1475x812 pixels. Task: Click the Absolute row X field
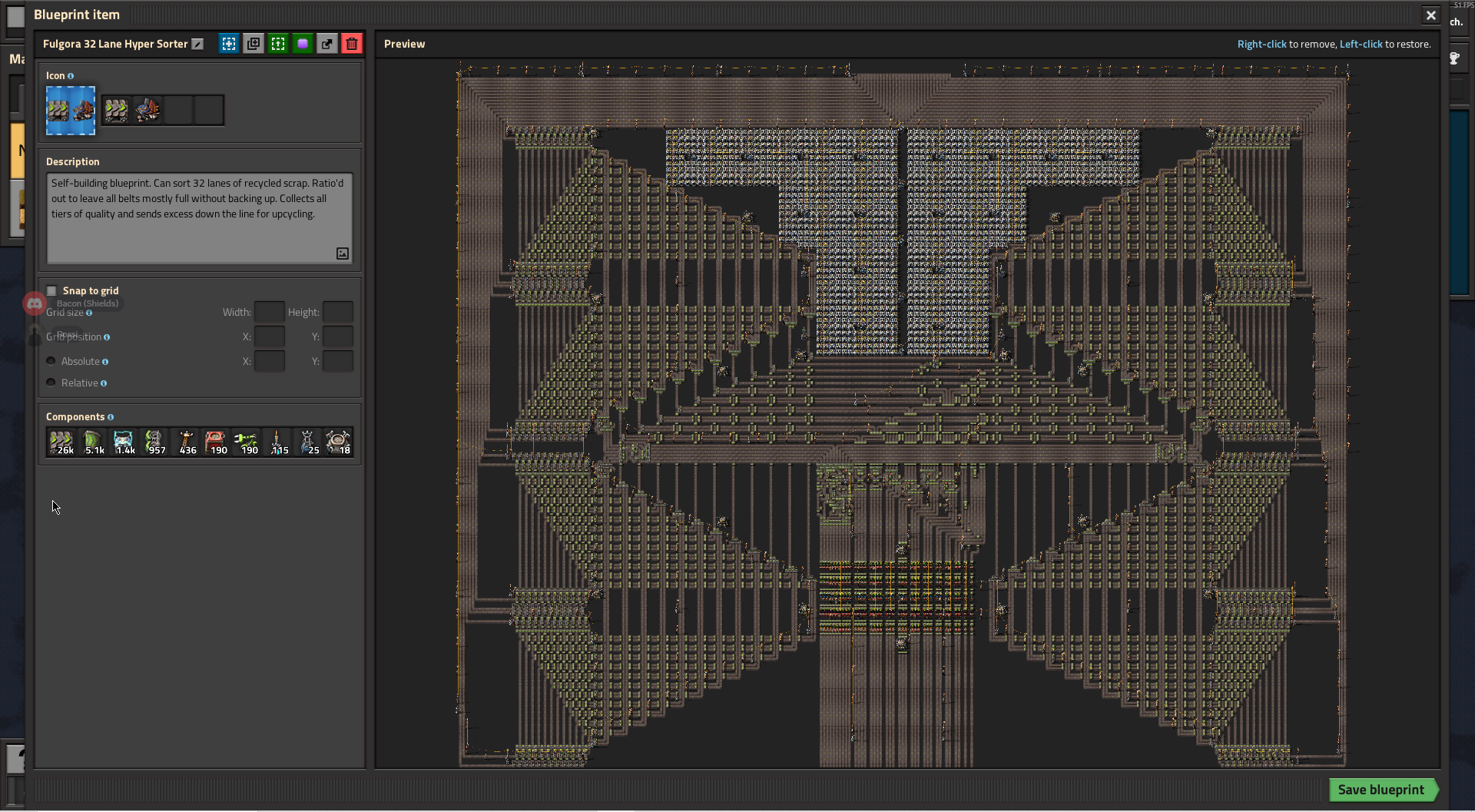270,361
